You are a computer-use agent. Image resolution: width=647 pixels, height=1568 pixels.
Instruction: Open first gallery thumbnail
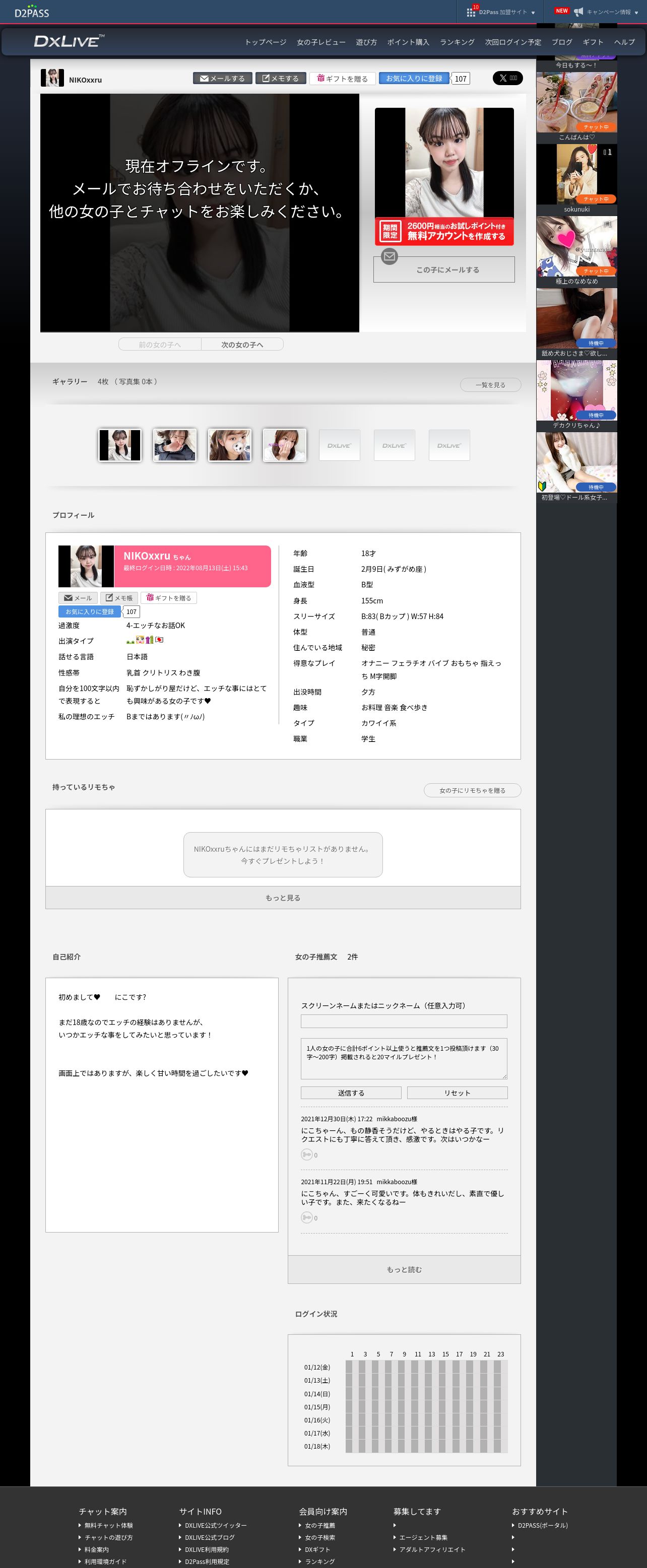120,445
